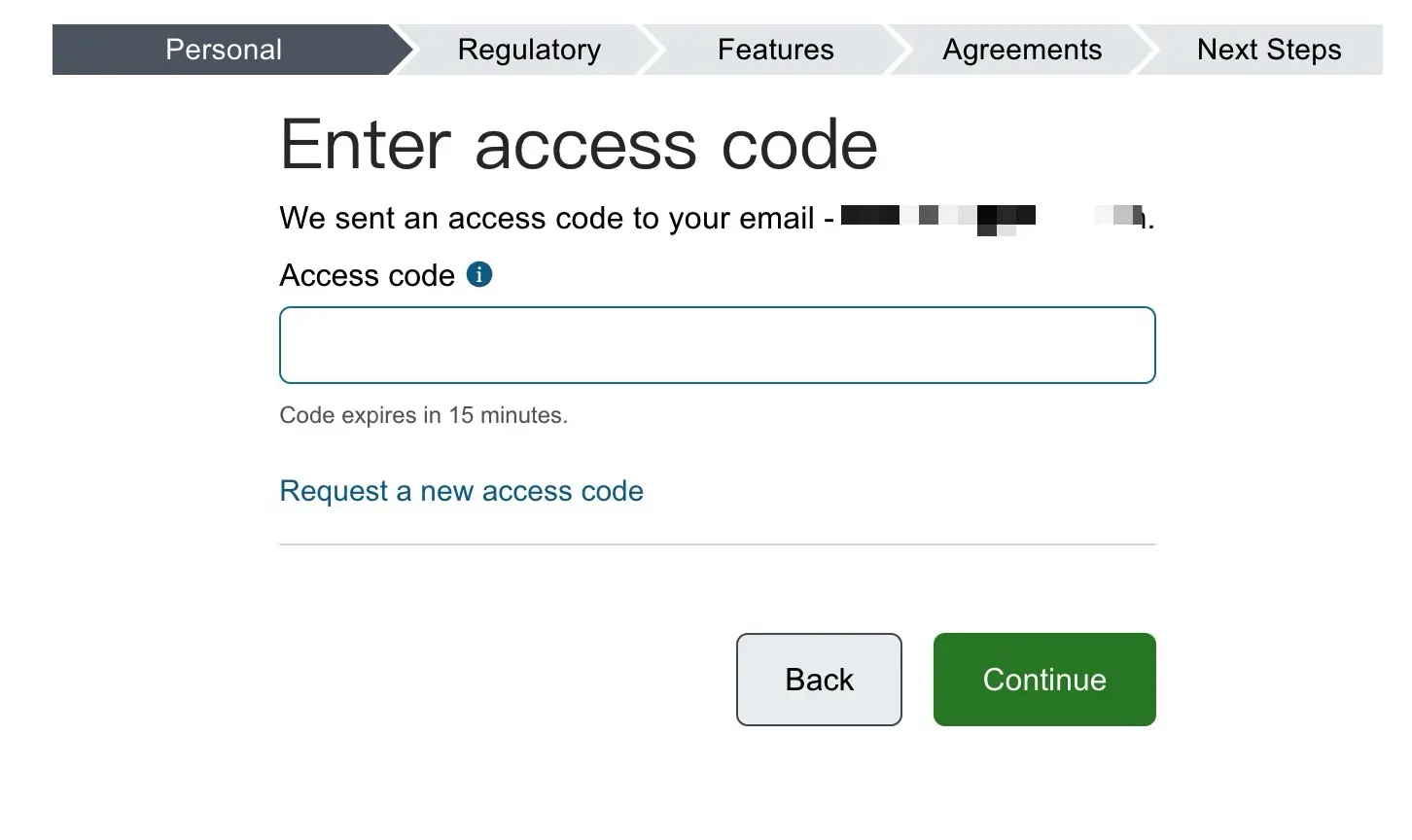Click the divider line below the link
The image size is (1412, 840).
(x=717, y=544)
